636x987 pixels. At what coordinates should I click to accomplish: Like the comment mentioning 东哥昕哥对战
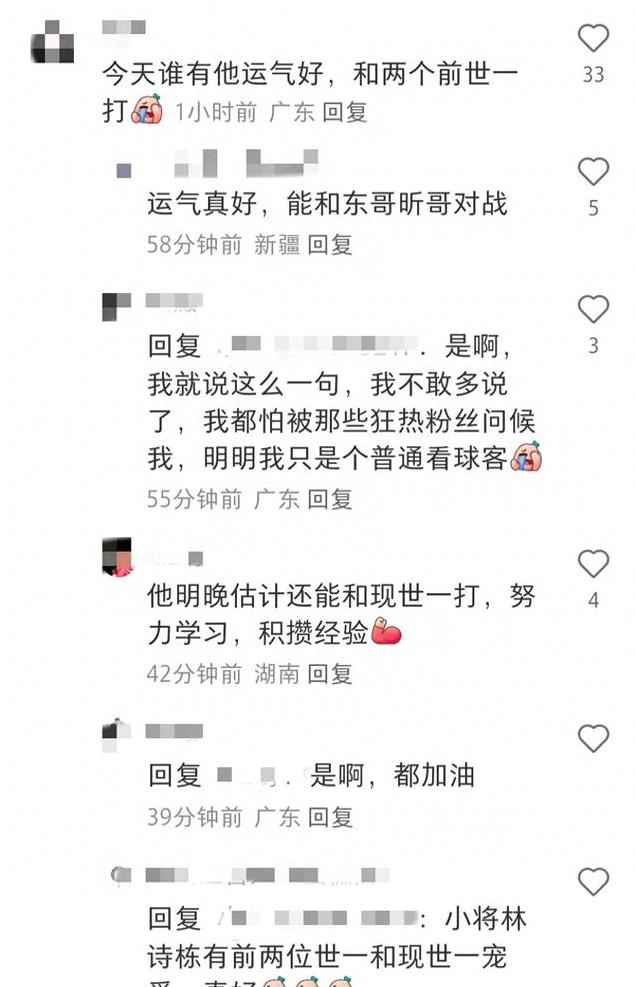(x=593, y=171)
